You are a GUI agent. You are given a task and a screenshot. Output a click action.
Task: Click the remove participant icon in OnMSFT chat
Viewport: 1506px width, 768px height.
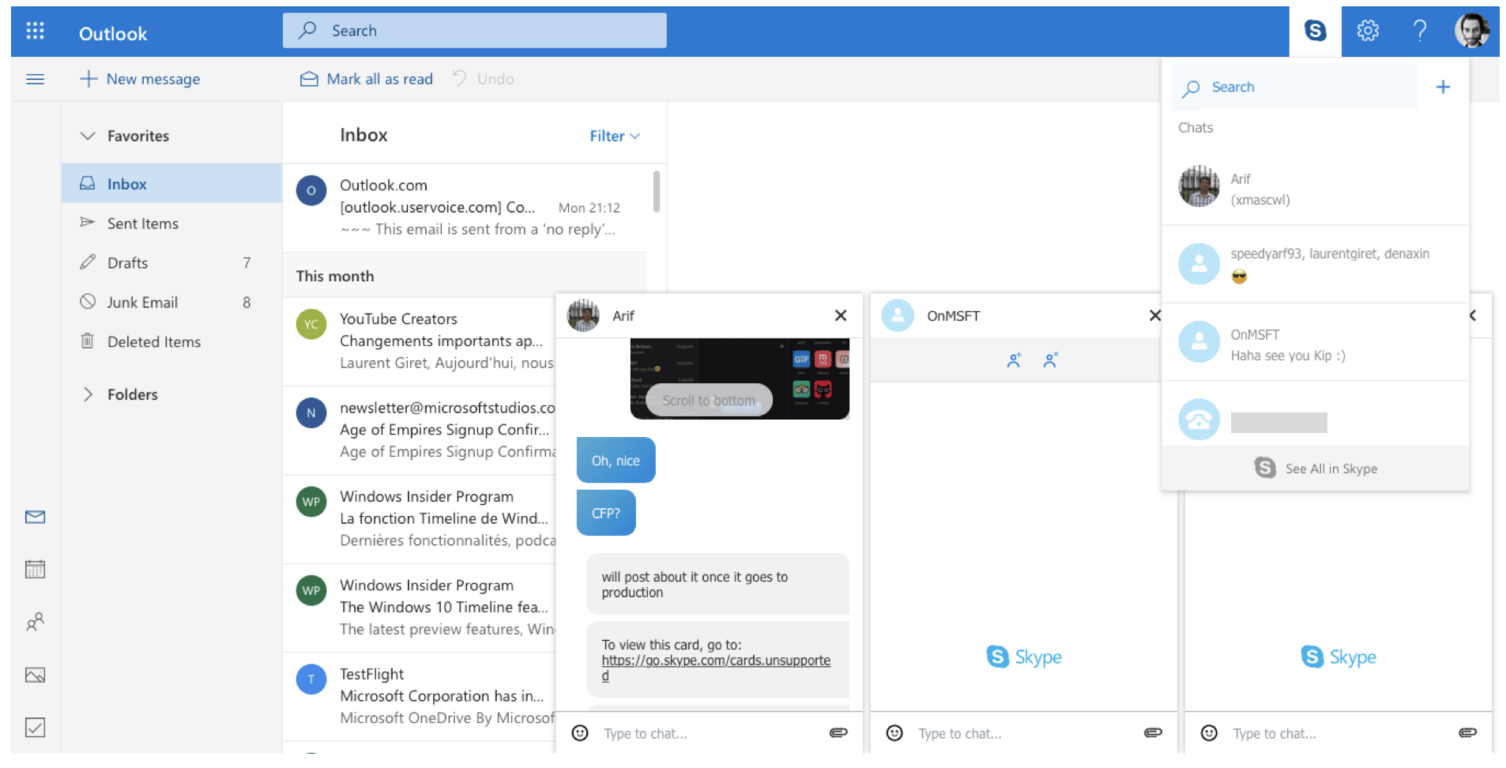click(1050, 361)
